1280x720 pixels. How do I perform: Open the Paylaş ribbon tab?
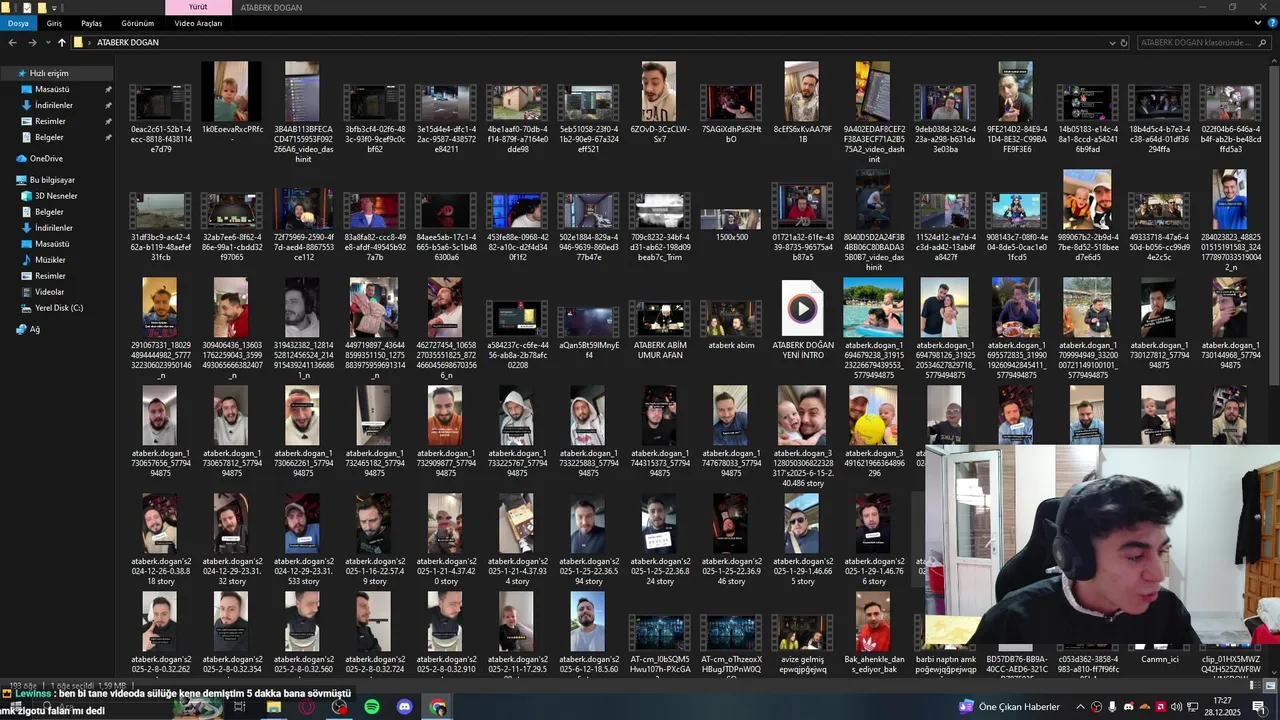tap(91, 23)
